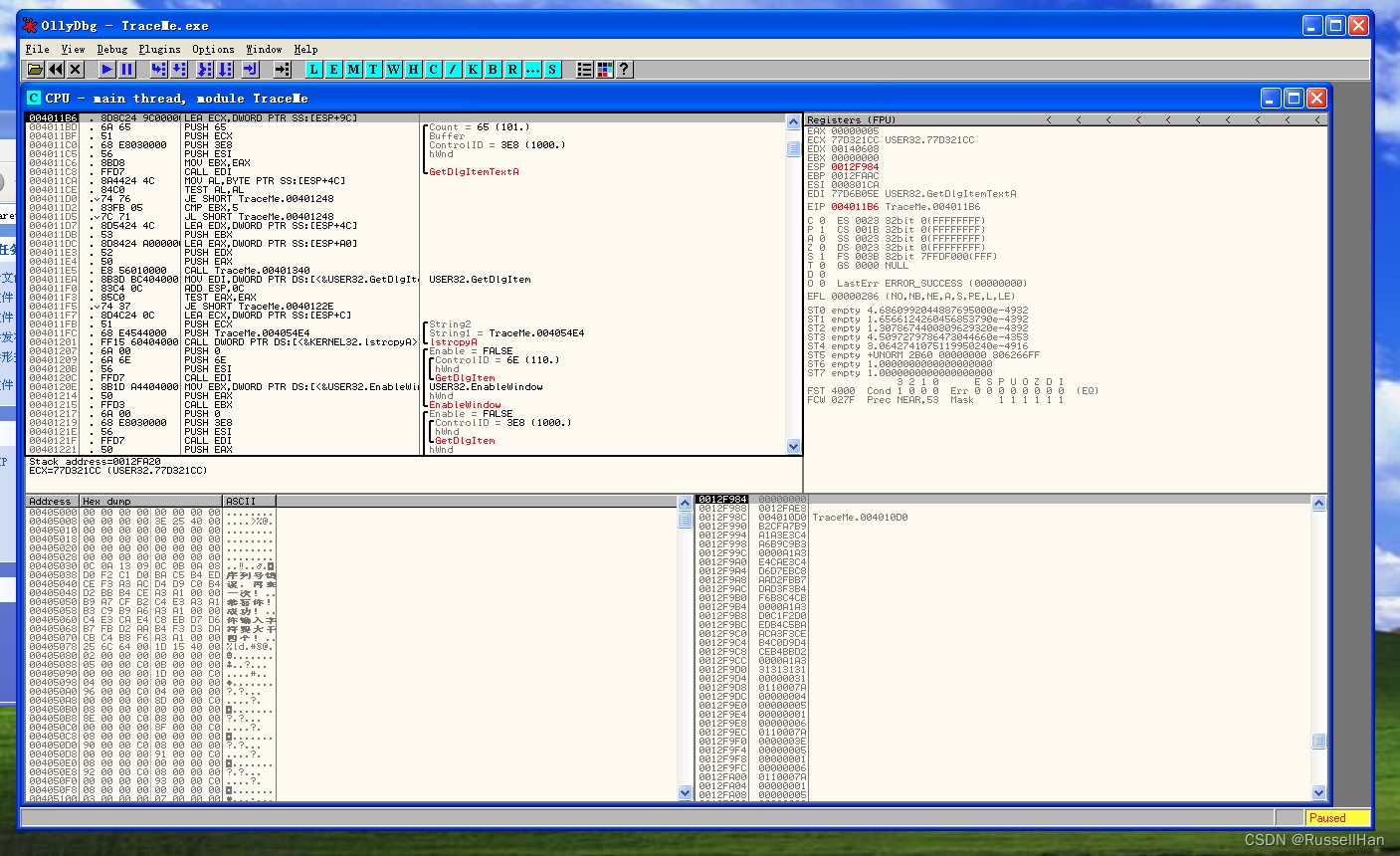Screen dimensions: 1400x856
Task: Show Threads via the T button
Action: pyautogui.click(x=374, y=69)
